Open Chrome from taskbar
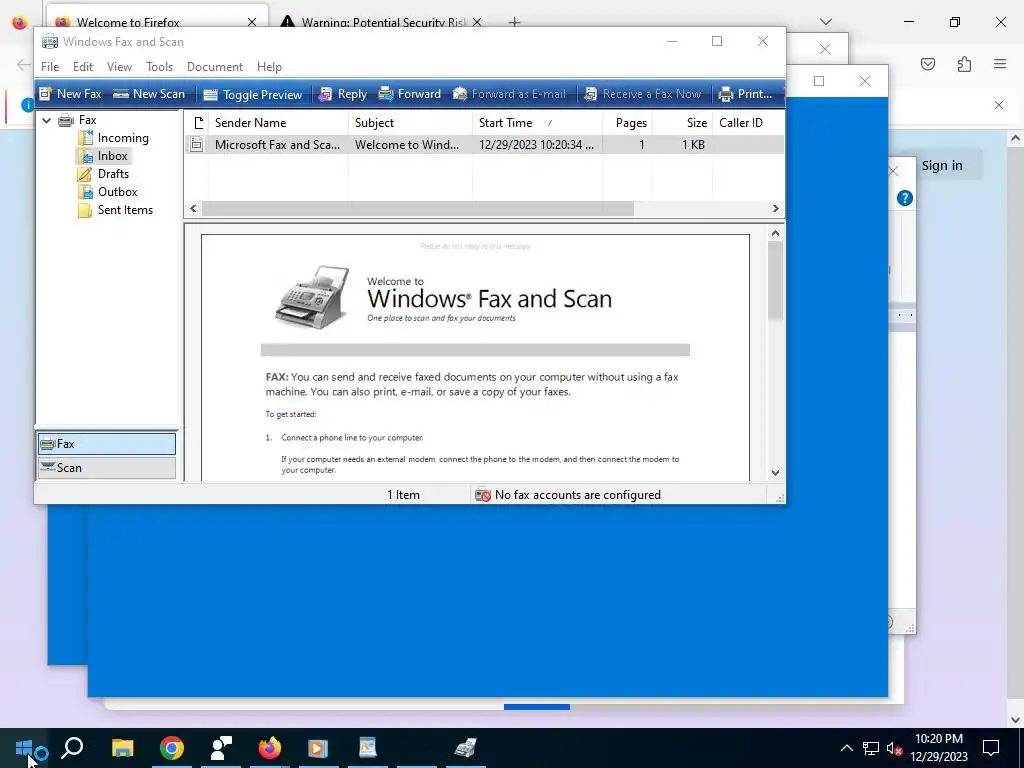Image resolution: width=1024 pixels, height=768 pixels. 172,748
